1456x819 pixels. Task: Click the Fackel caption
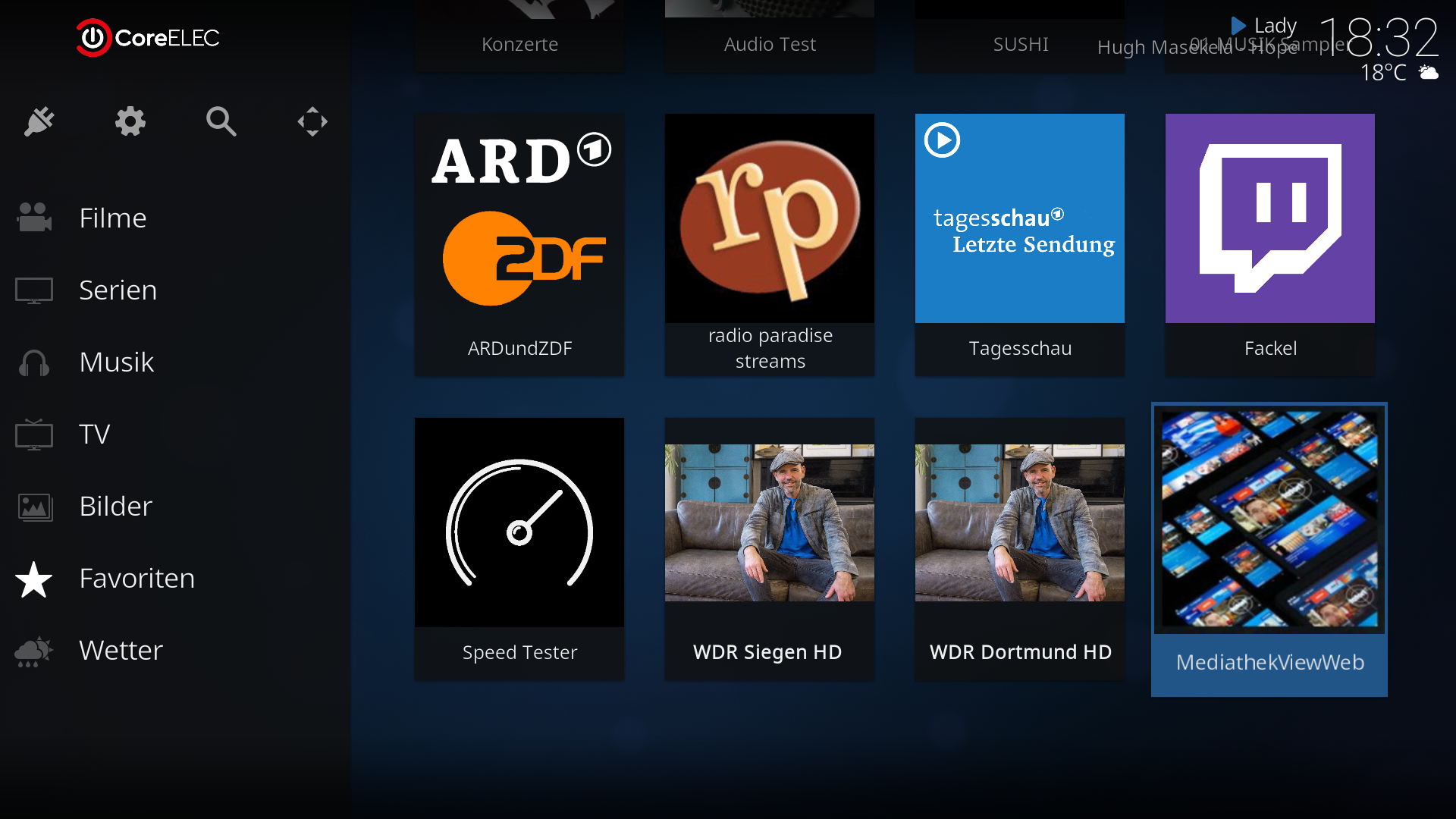1270,348
